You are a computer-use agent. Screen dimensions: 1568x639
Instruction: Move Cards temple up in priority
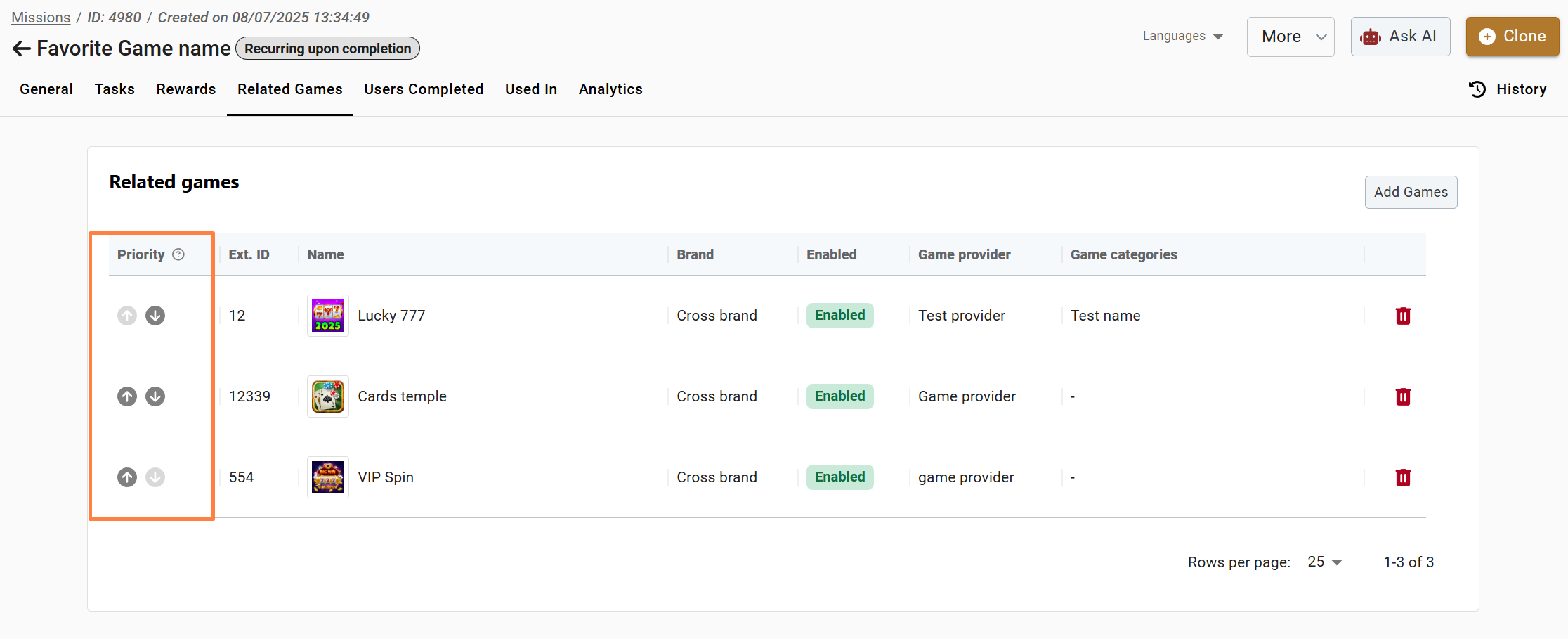coord(127,396)
